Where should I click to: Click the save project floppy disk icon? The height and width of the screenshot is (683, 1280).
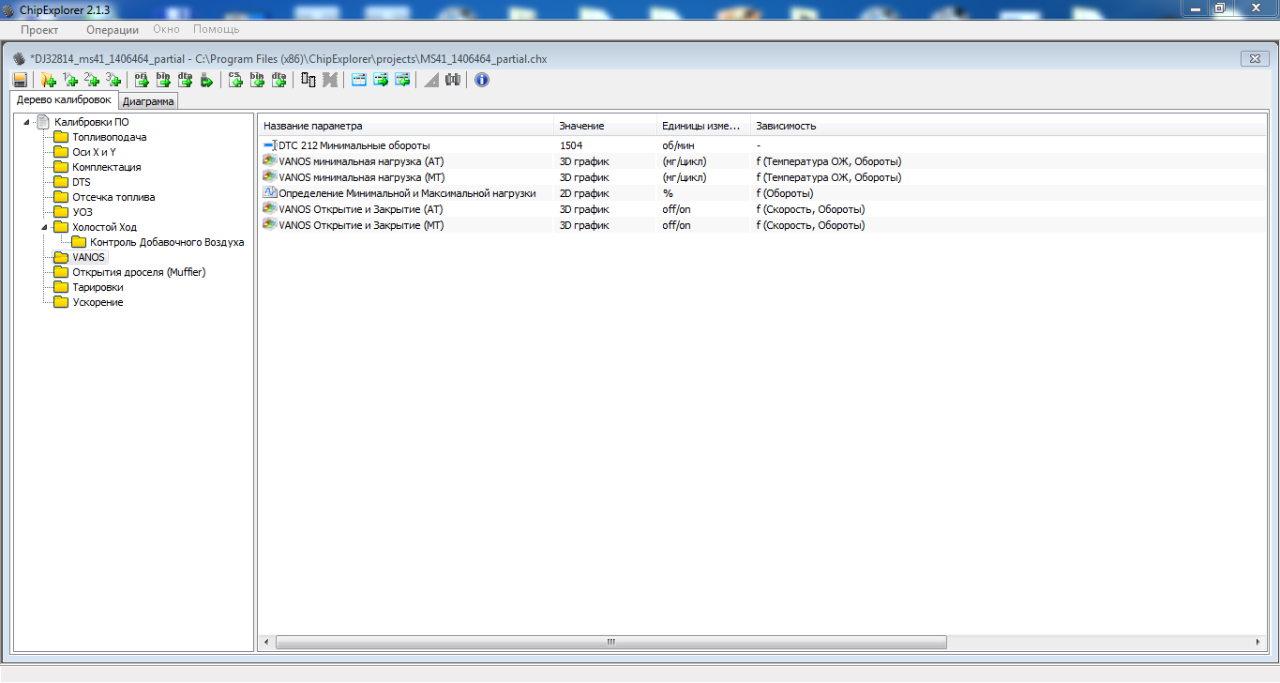[x=20, y=80]
